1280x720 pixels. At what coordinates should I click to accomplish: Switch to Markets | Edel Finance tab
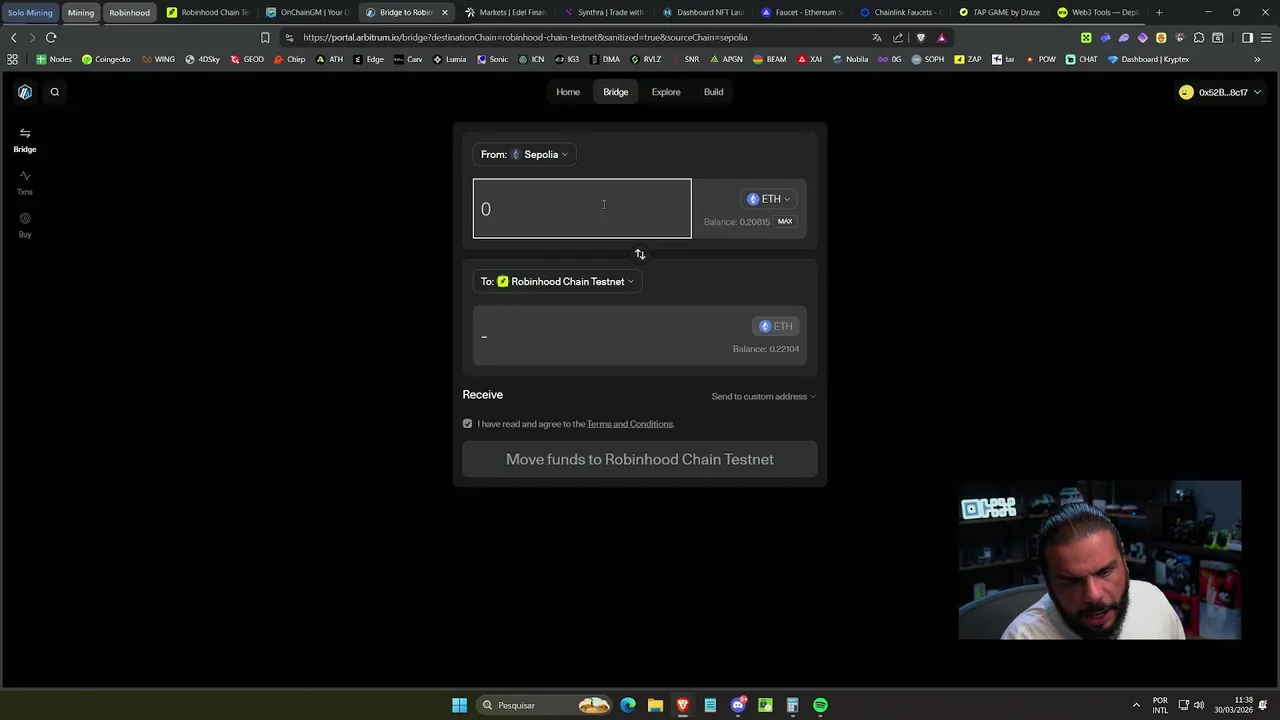tap(505, 12)
